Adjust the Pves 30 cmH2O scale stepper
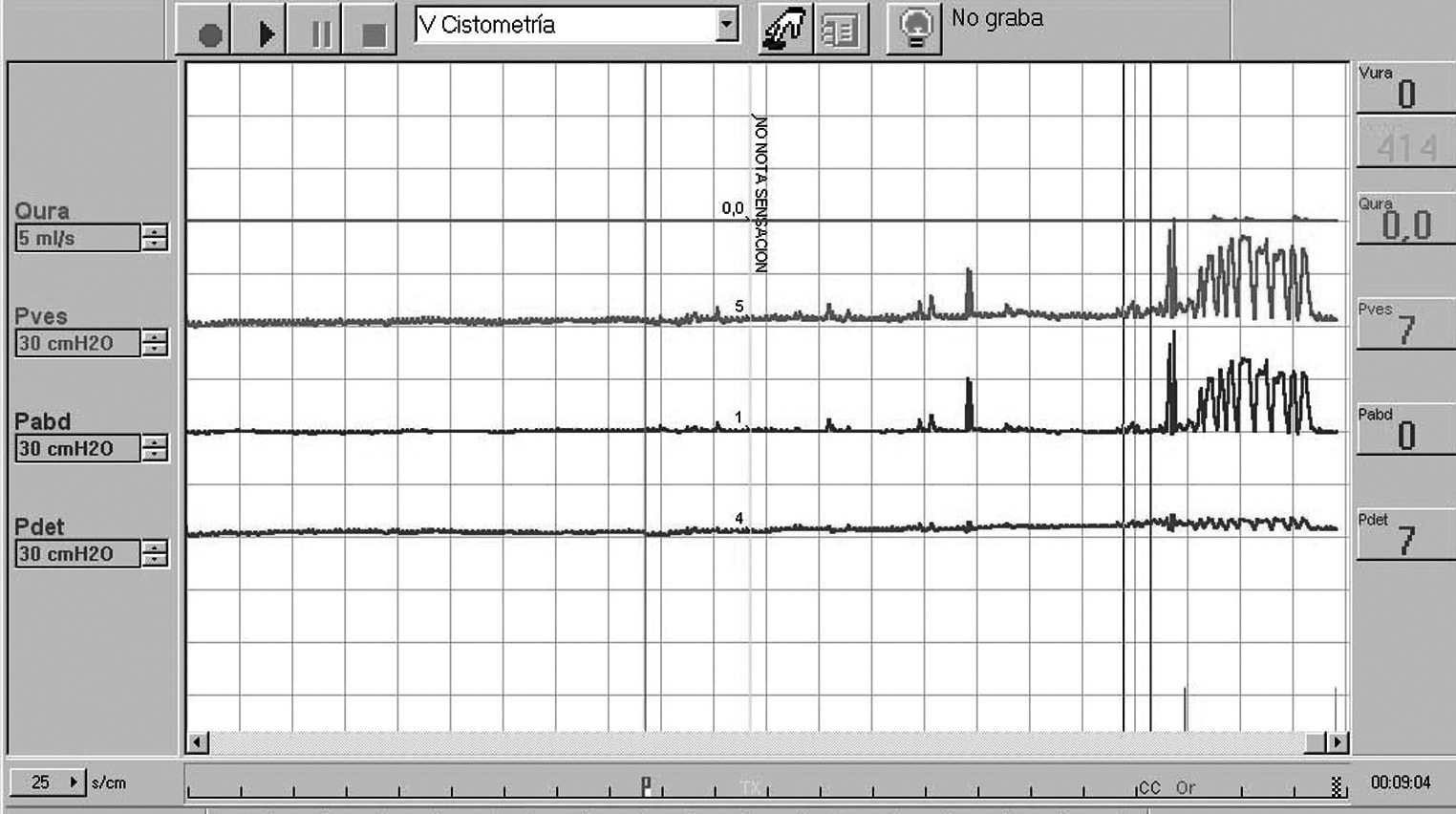This screenshot has height=814, width=1456. pos(155,343)
